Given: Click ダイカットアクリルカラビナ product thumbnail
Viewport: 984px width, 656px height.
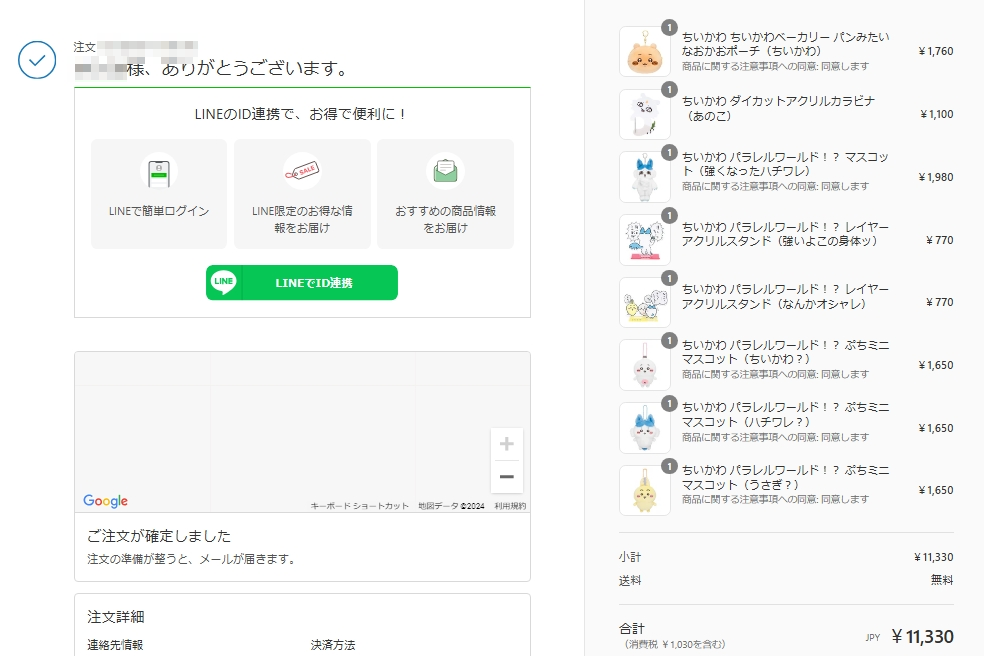Looking at the screenshot, I should [644, 114].
